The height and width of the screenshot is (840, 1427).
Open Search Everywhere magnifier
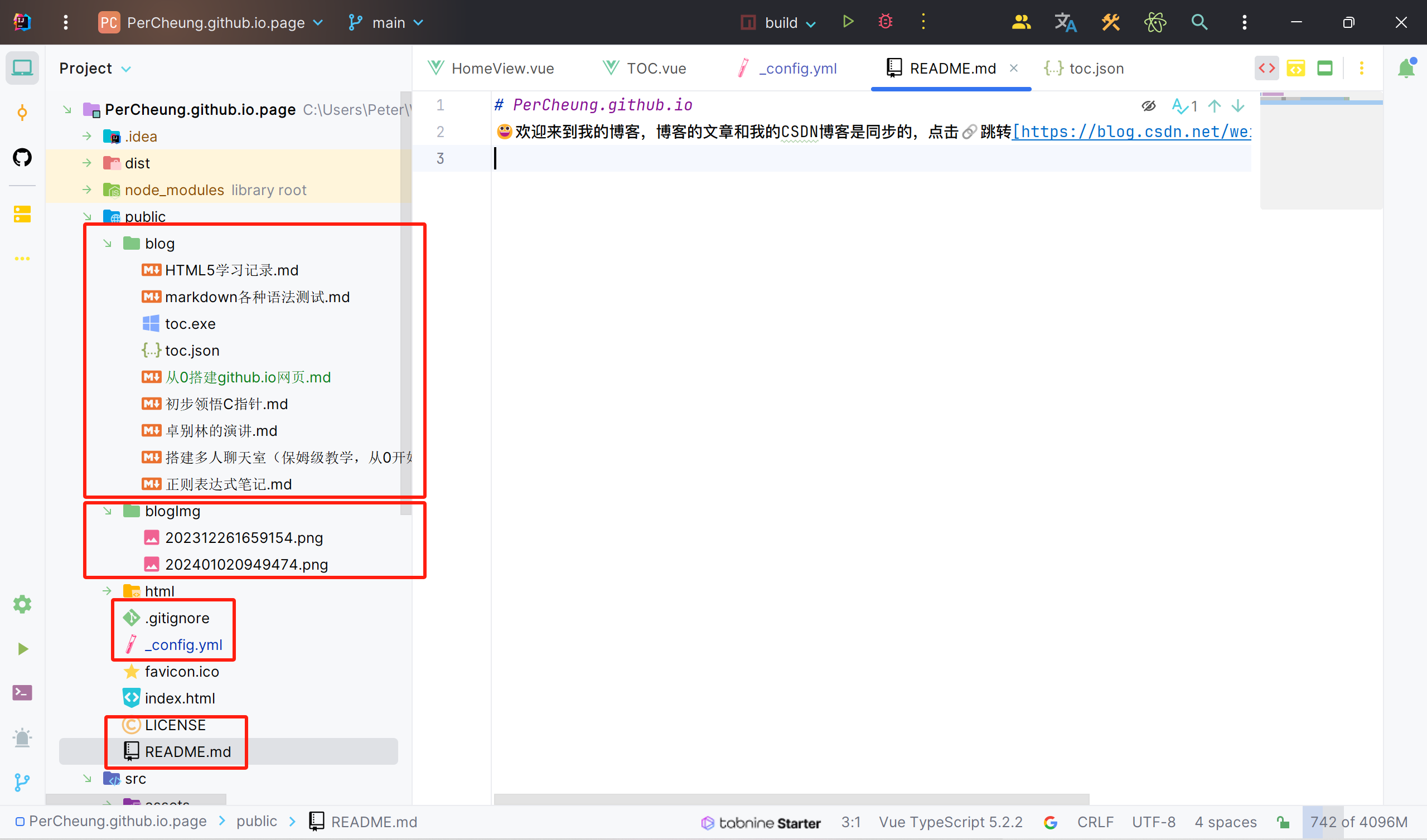(x=1199, y=22)
